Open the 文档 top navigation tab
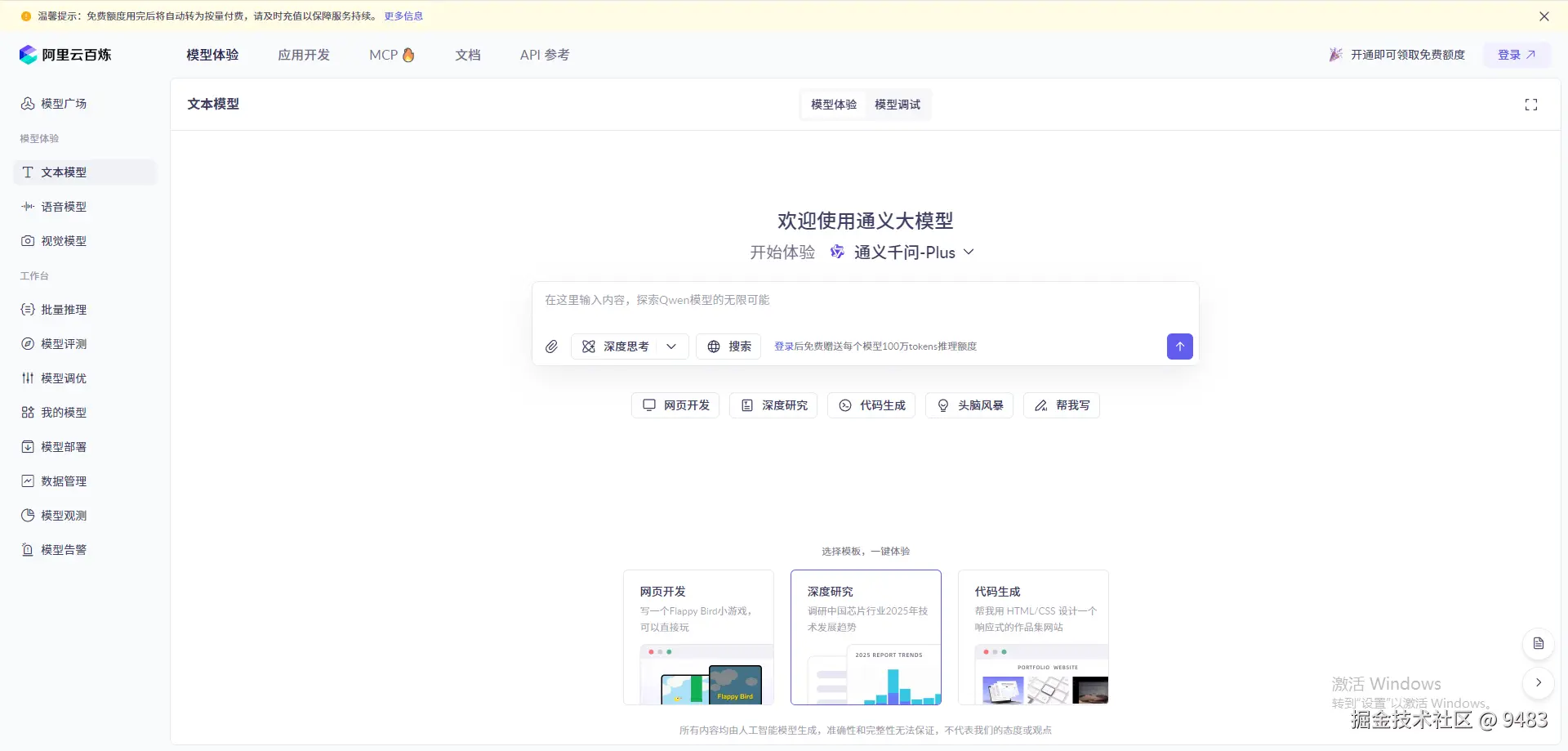Viewport: 1568px width, 751px height. [468, 55]
